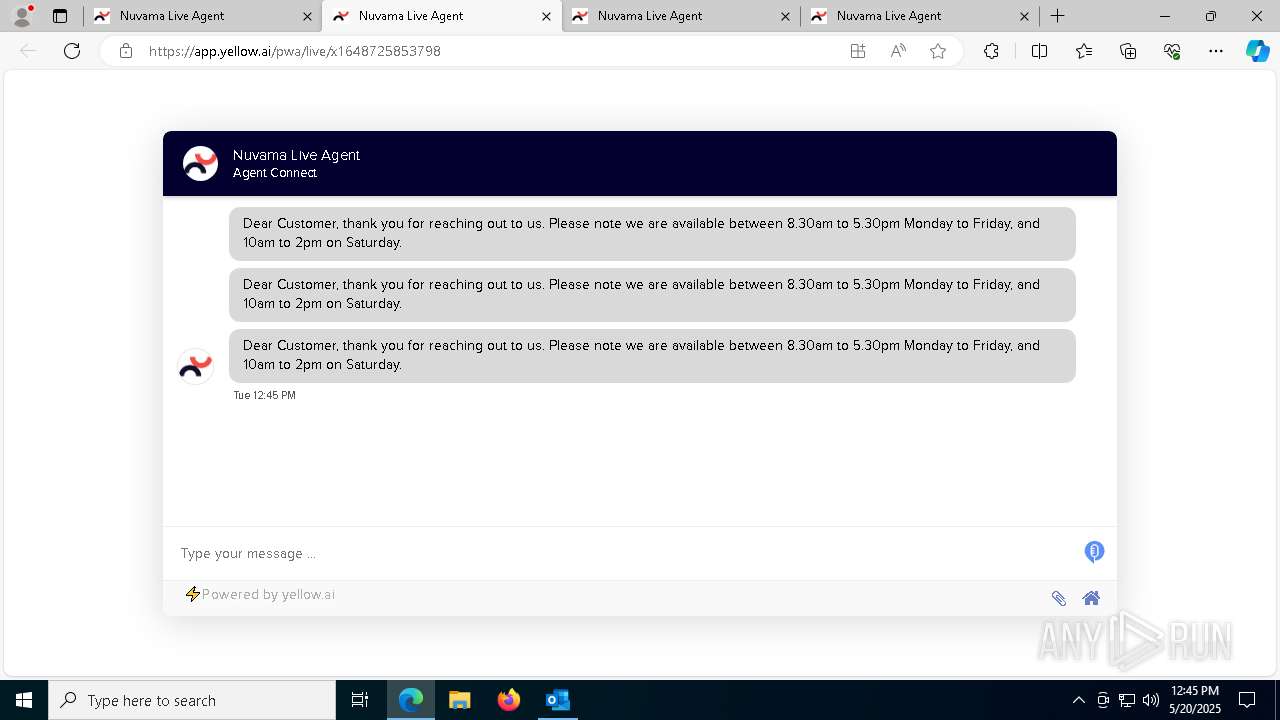Select the active second Nuvama Live Agent tab
Viewport: 1280px width, 720px height.
[441, 16]
